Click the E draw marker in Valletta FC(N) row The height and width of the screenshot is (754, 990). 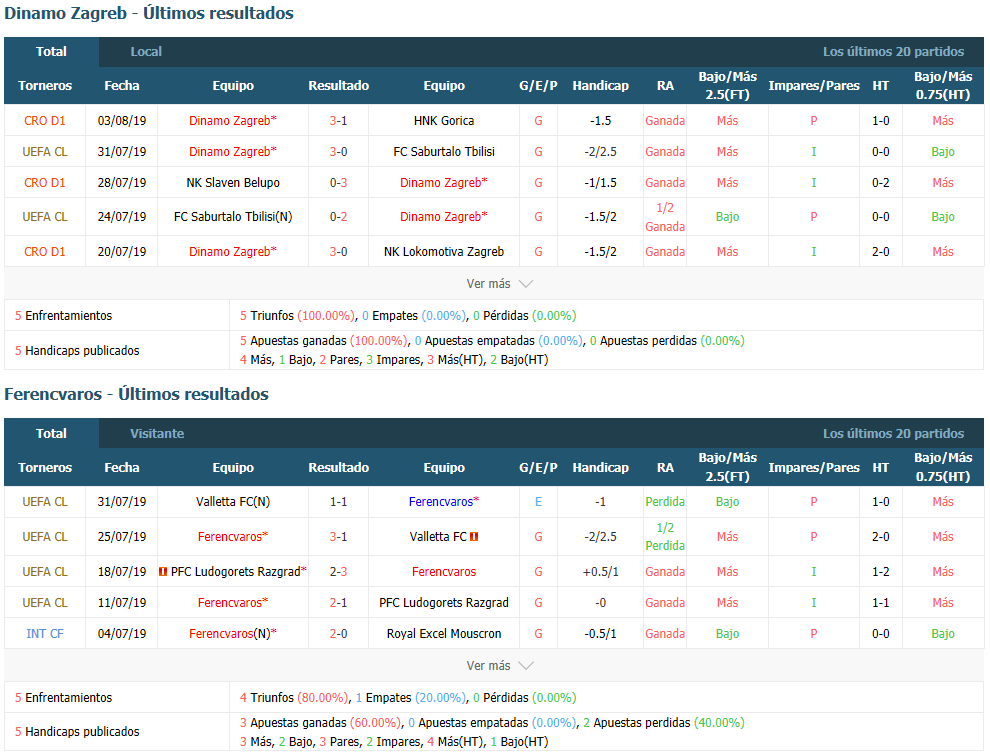pos(539,501)
